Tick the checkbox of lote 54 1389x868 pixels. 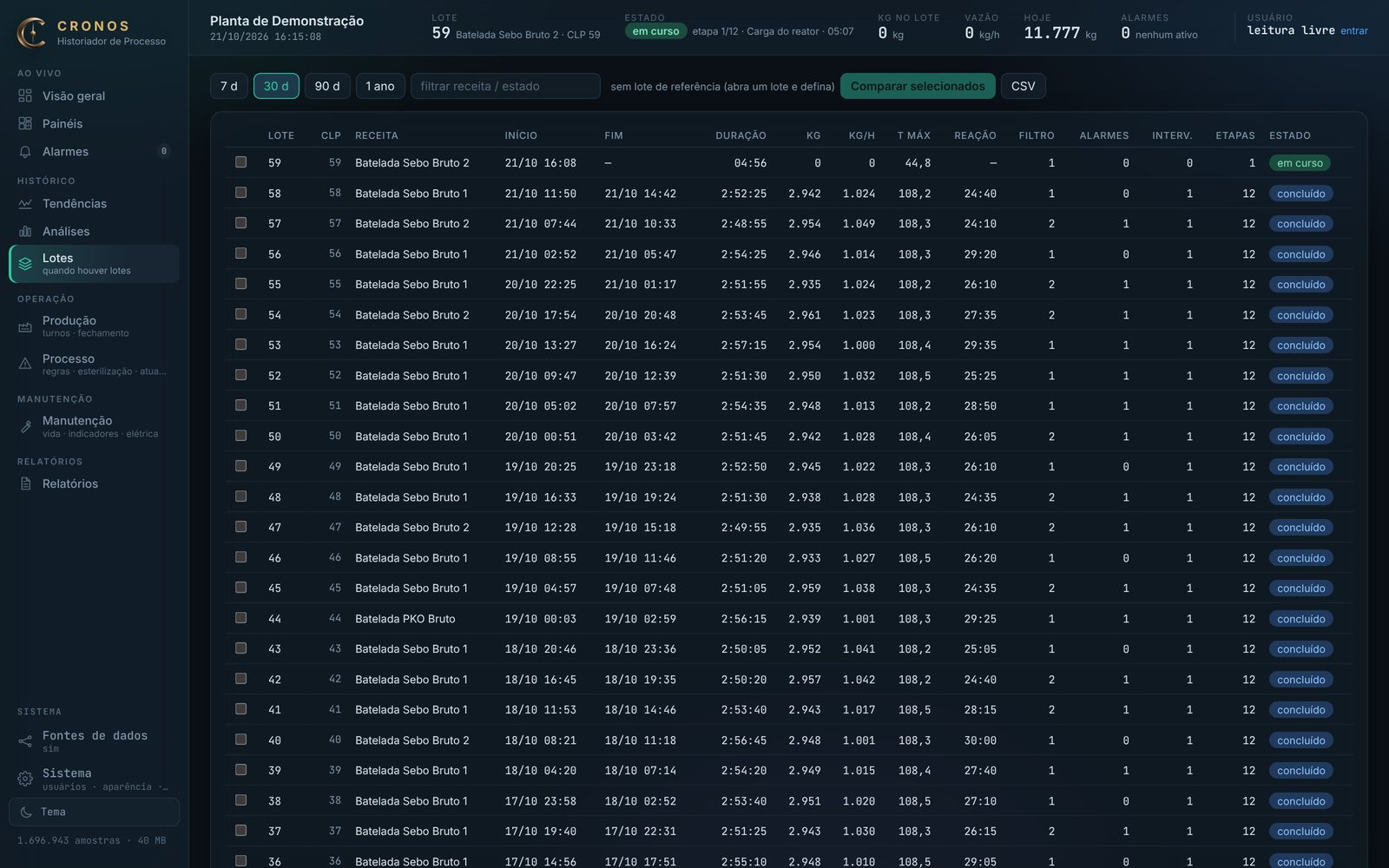click(240, 314)
